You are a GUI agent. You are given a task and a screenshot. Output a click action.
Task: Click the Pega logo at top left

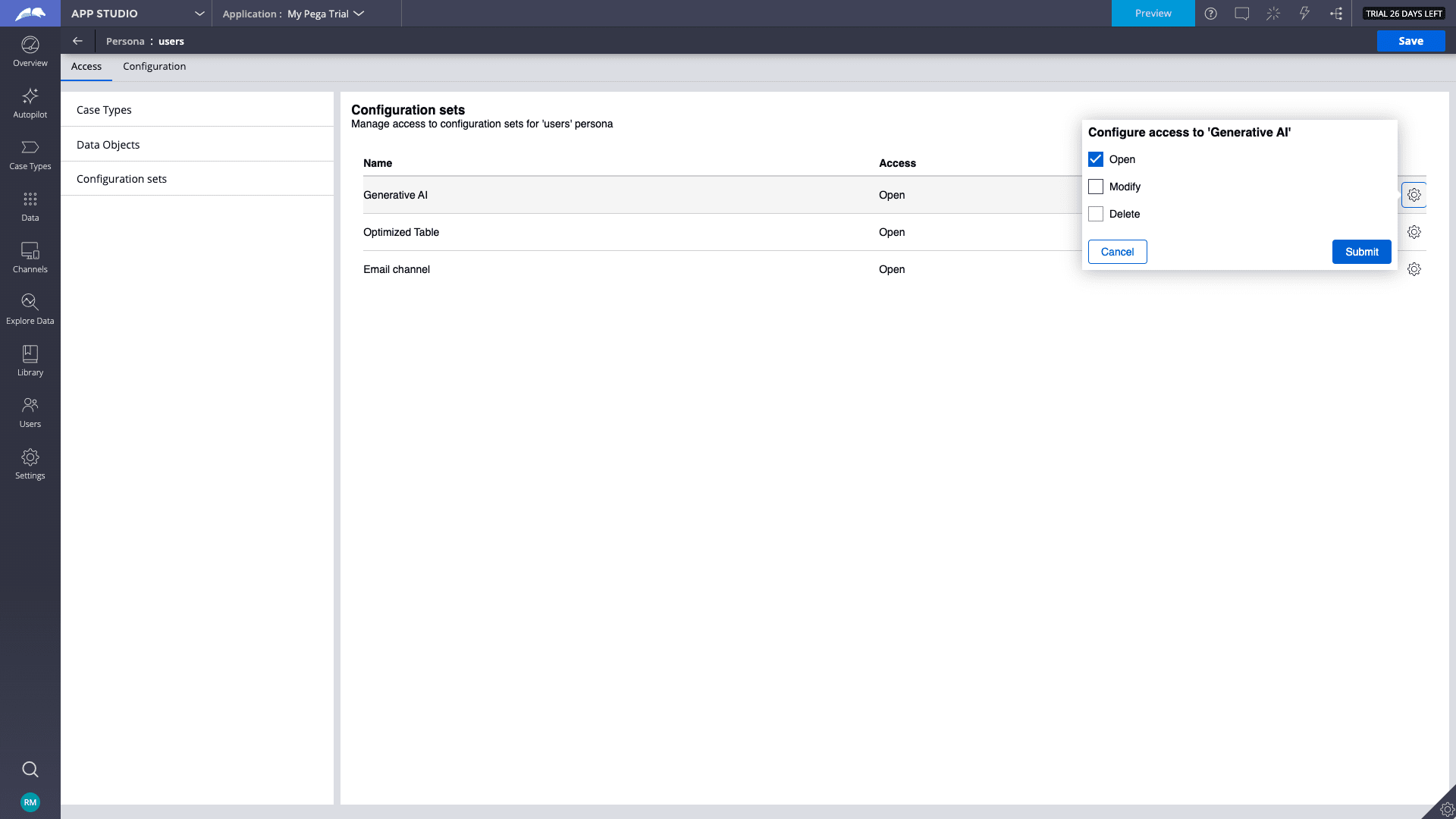(x=30, y=14)
